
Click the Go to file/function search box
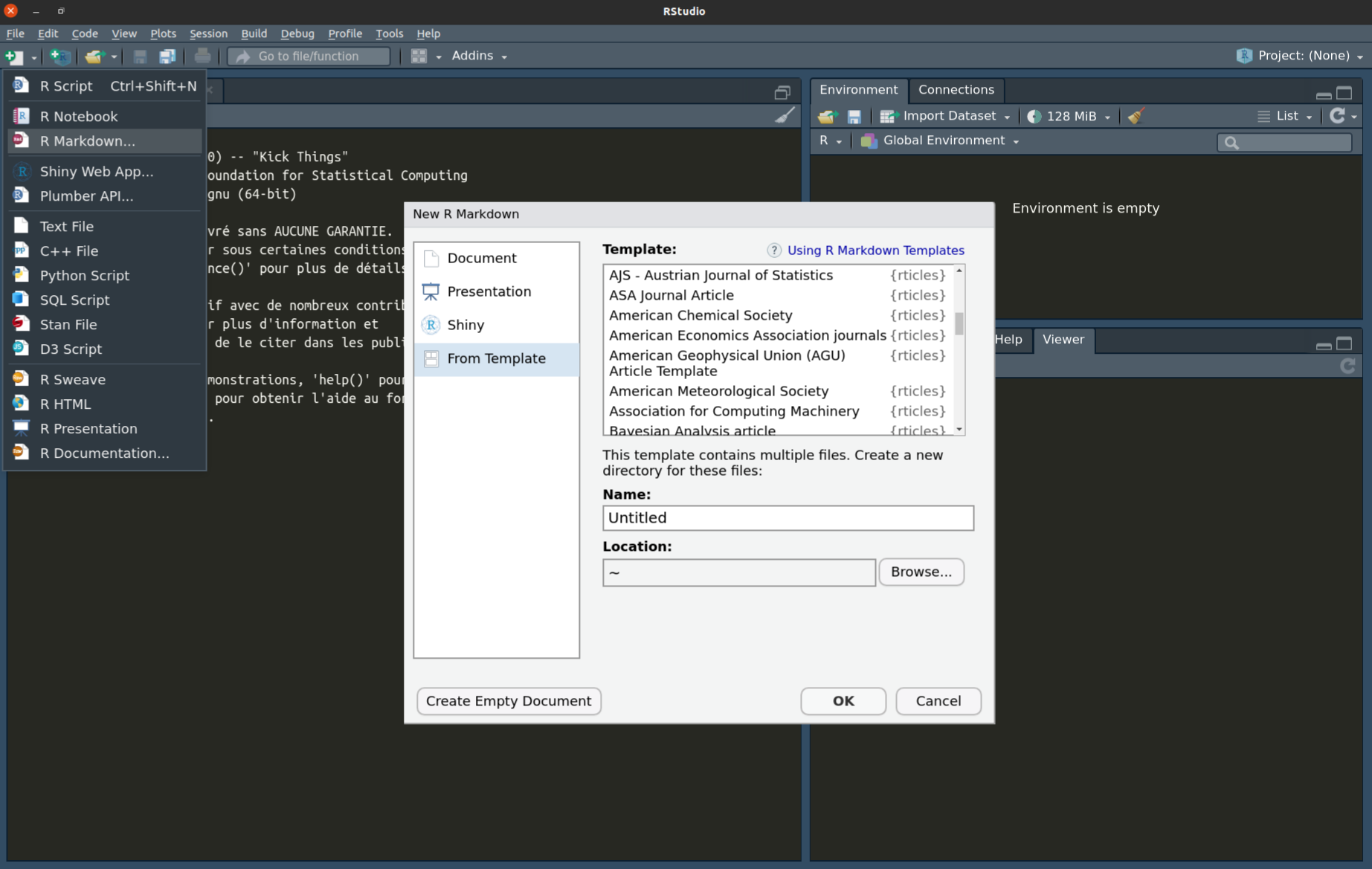click(x=309, y=56)
